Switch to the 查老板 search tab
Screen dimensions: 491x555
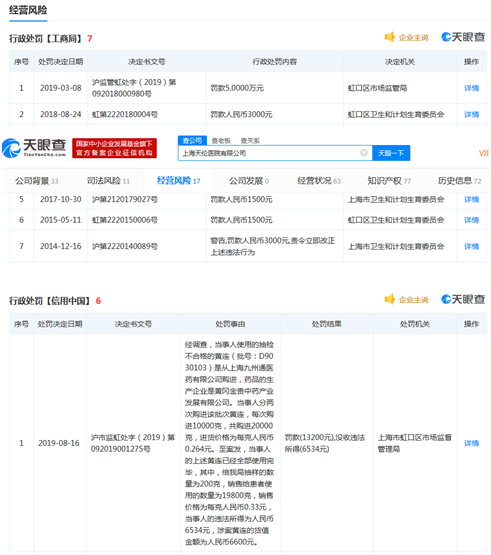coord(221,141)
